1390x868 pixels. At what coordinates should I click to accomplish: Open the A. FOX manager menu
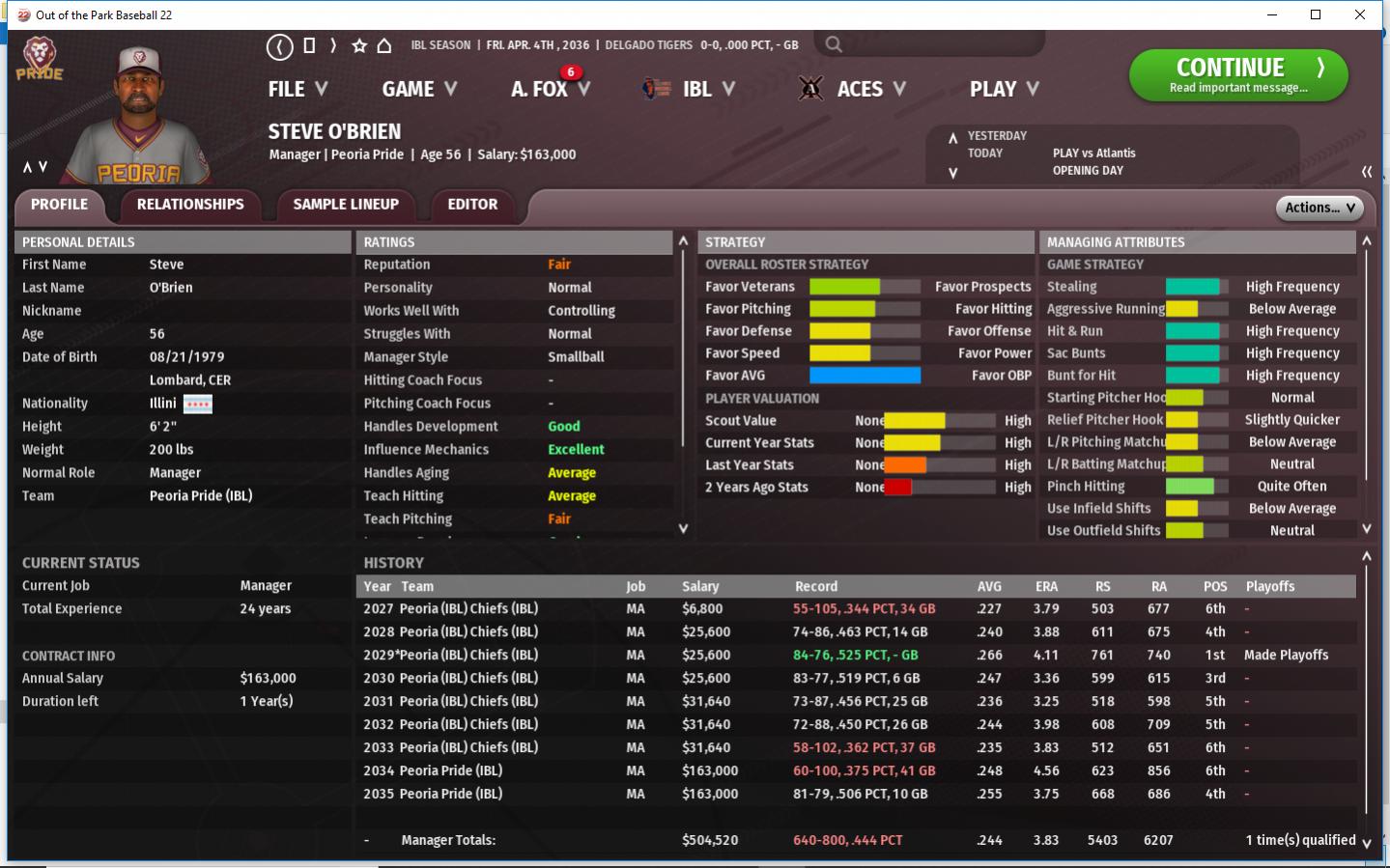[x=551, y=89]
